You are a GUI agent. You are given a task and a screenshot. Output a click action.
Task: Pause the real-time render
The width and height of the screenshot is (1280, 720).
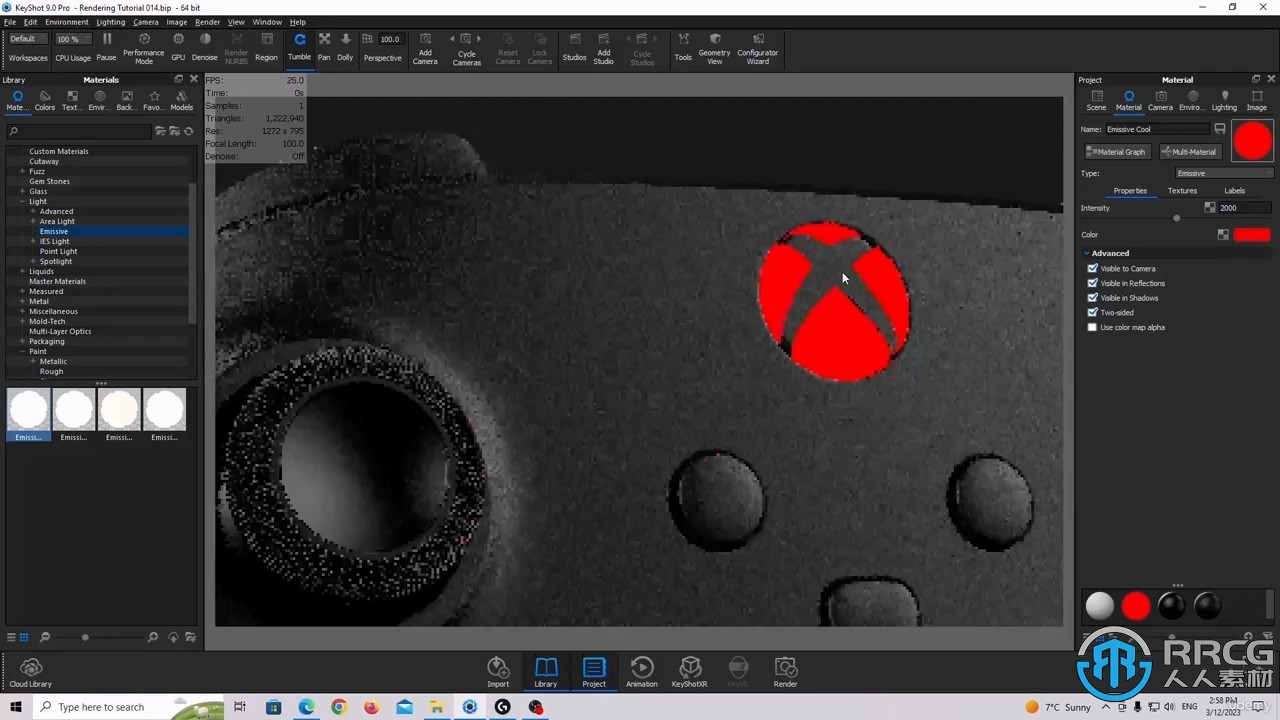[x=106, y=47]
